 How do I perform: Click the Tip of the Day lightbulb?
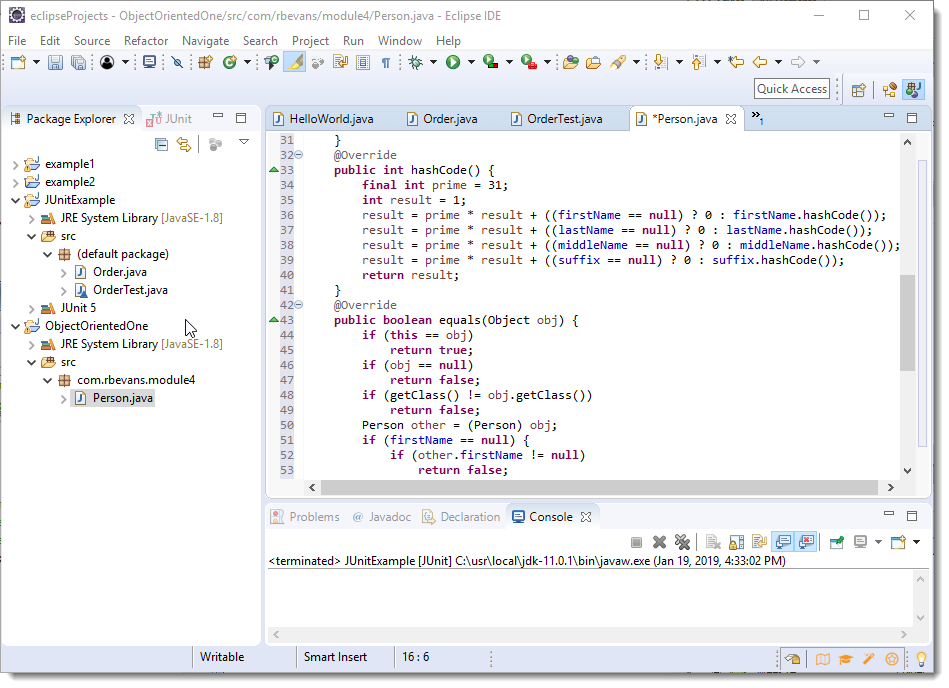(921, 659)
